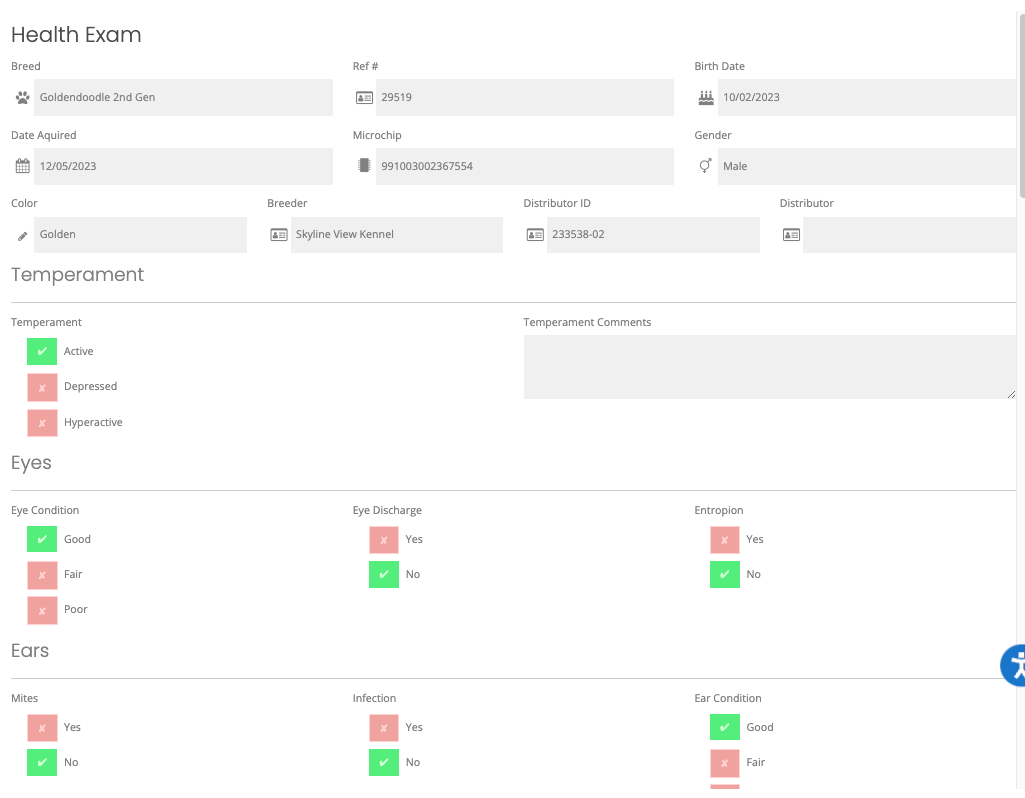Click the vertical page scrollbar

click(x=1020, y=100)
